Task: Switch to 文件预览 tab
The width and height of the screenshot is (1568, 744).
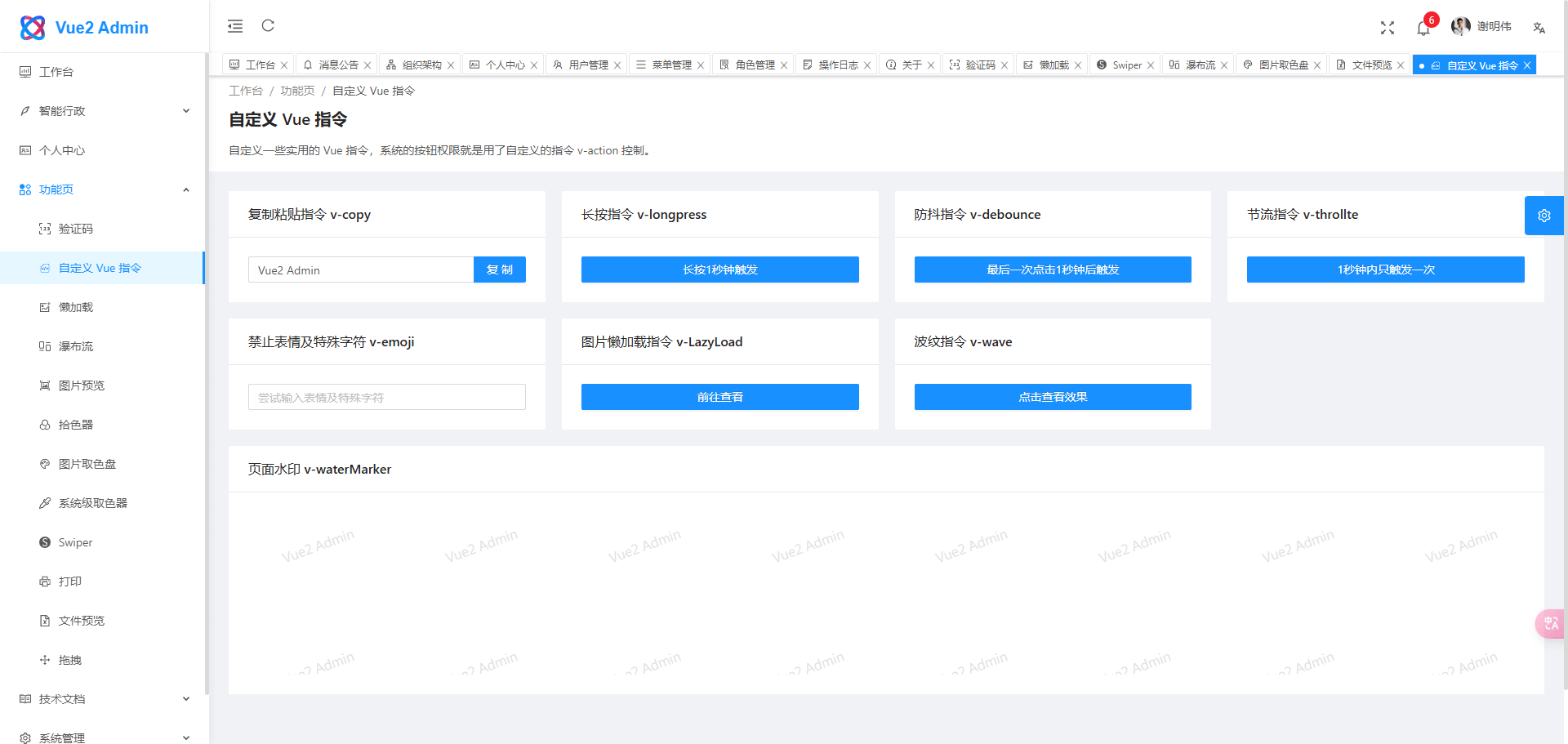Action: [1371, 65]
